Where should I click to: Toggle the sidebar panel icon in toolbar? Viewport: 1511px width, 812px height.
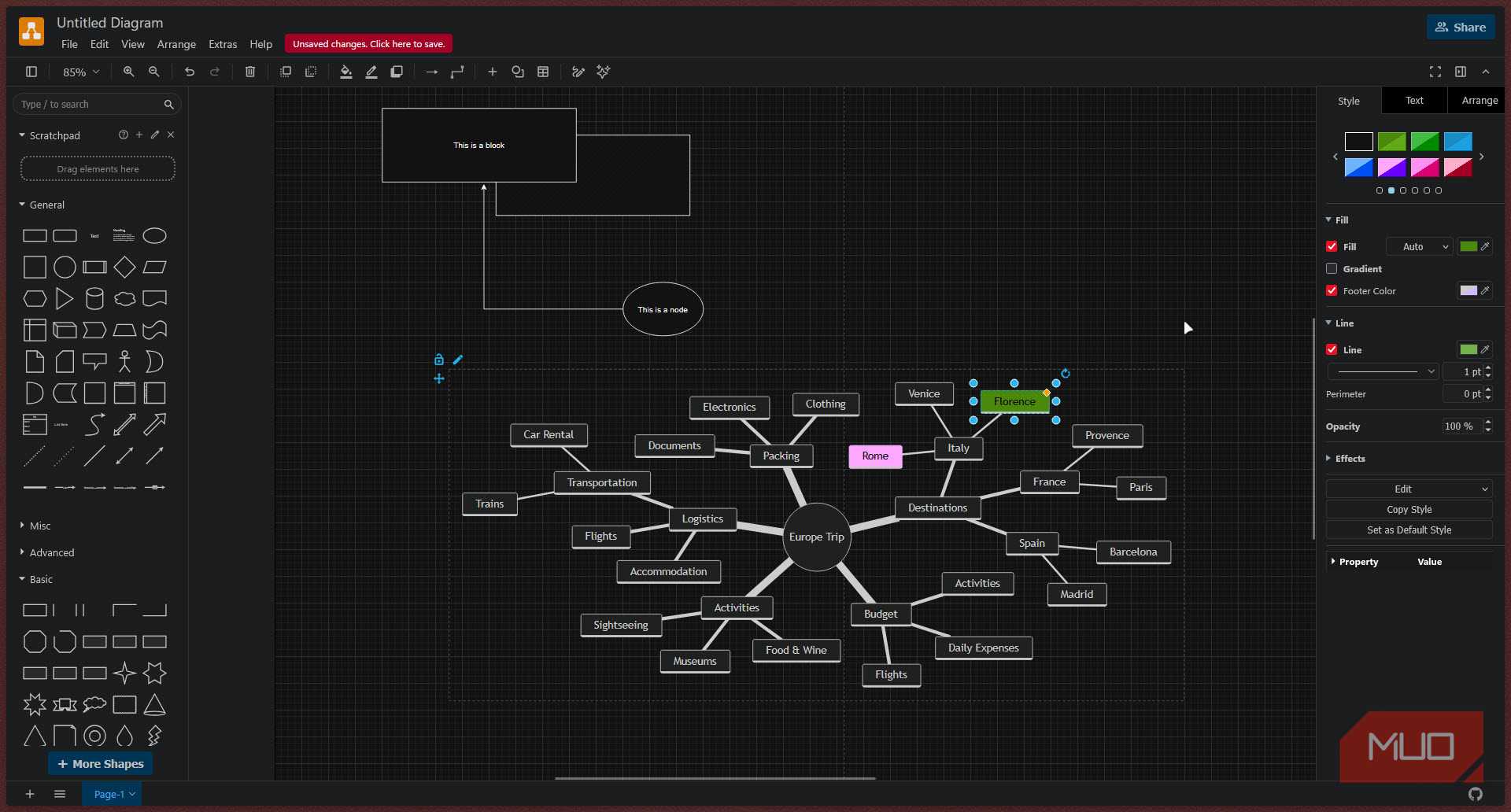click(31, 72)
